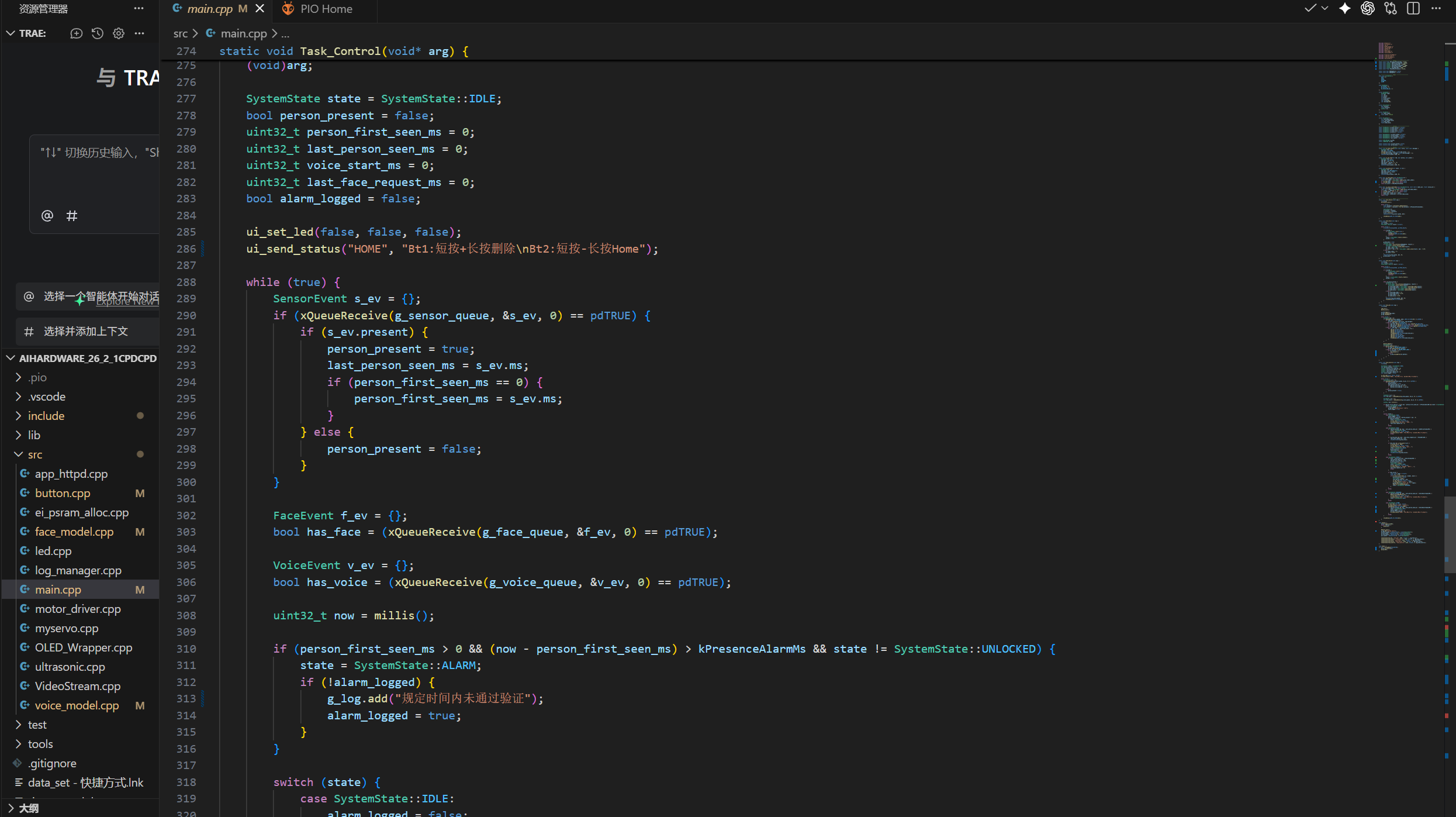
Task: Open TRAE settings gear
Action: (119, 33)
